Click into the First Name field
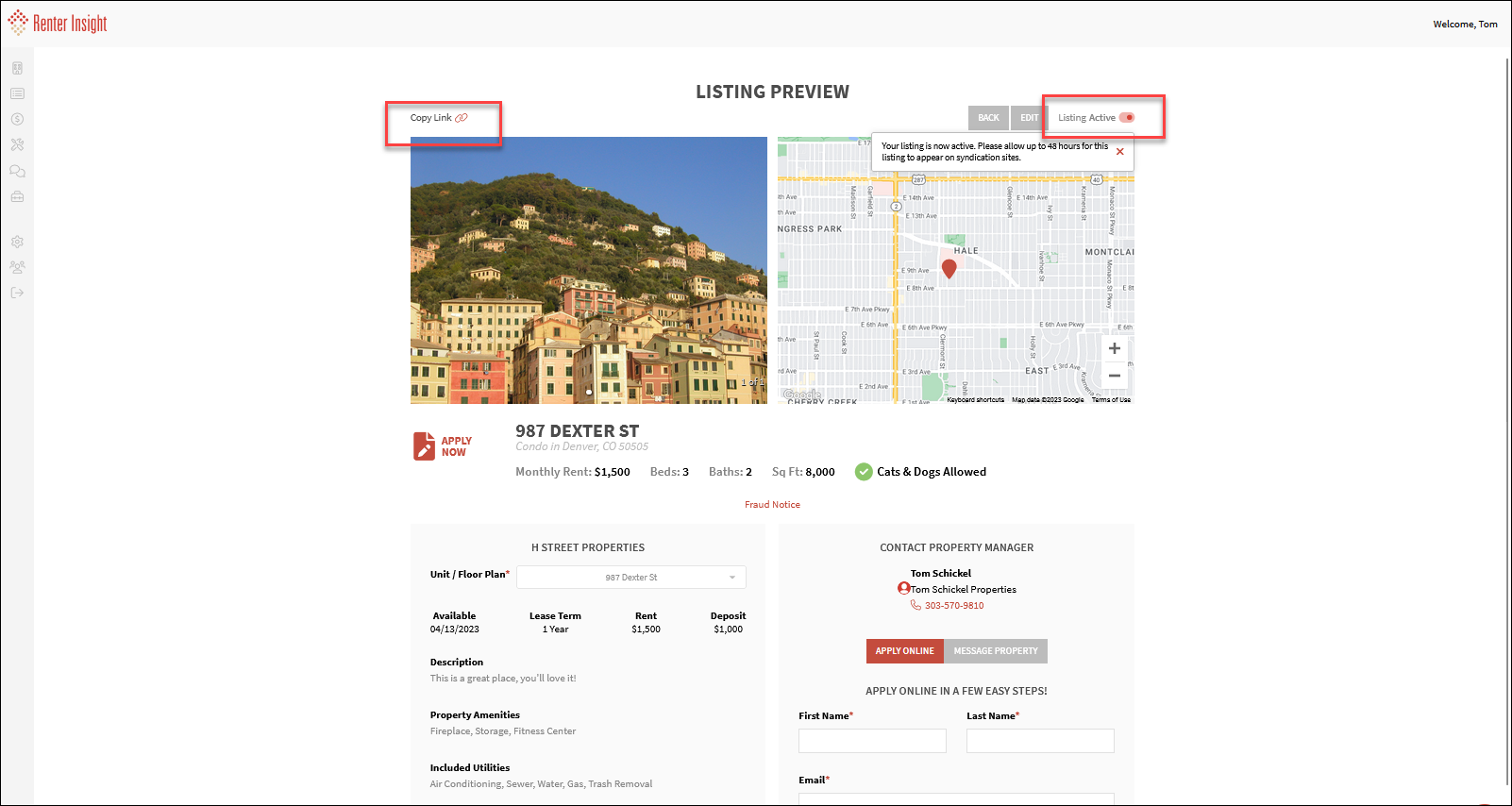Image resolution: width=1512 pixels, height=806 pixels. pyautogui.click(x=872, y=741)
